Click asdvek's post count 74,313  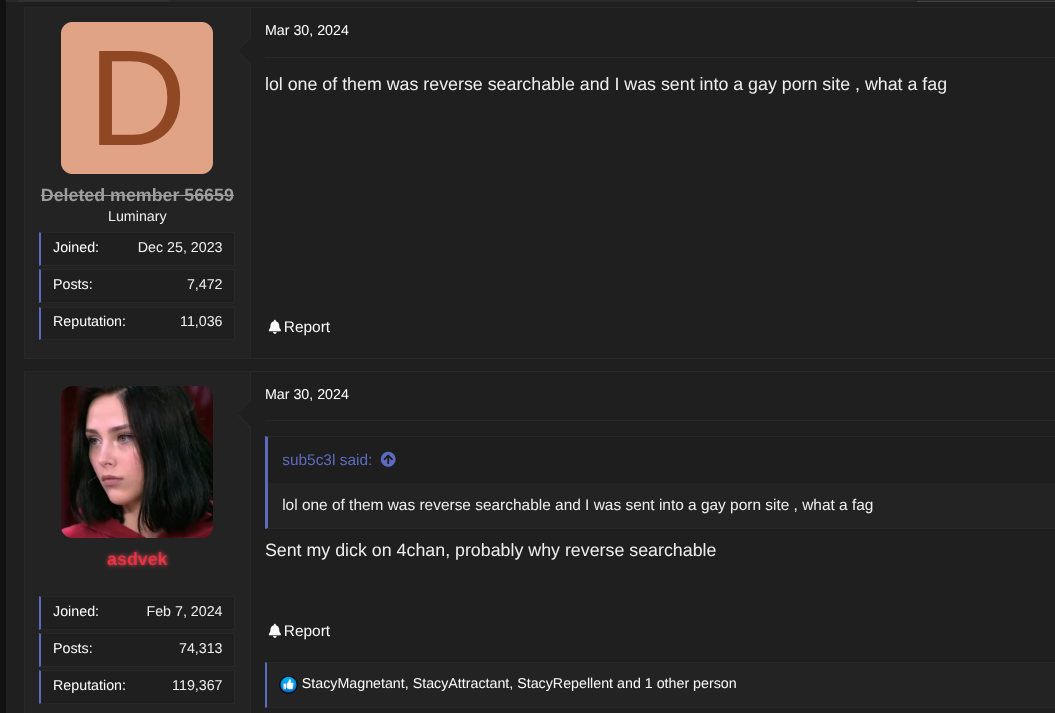tap(200, 648)
